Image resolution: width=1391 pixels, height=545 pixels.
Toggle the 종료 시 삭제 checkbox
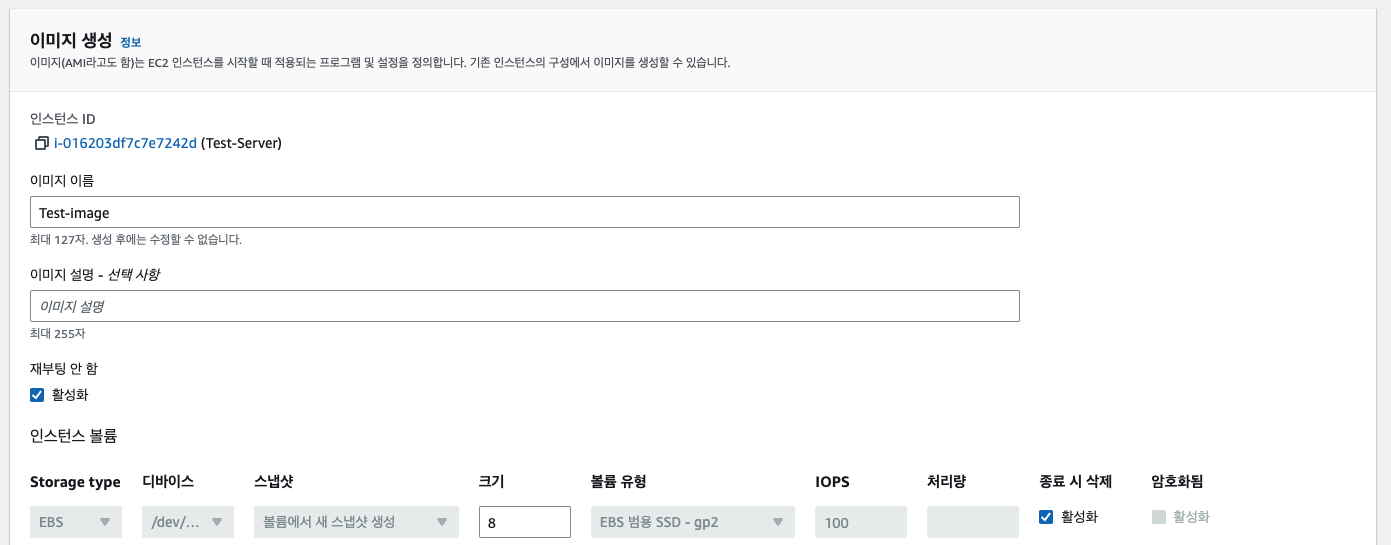point(1046,517)
